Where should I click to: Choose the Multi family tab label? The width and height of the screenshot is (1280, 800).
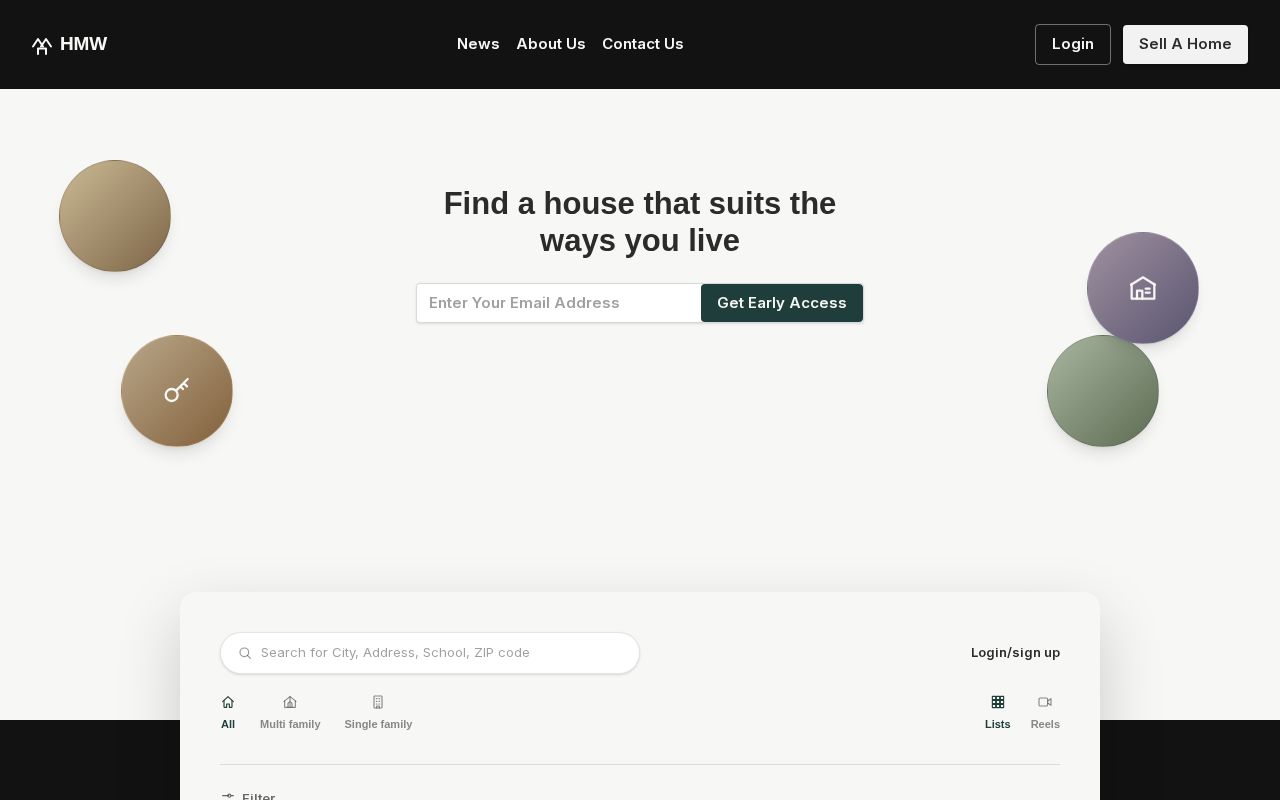pos(290,724)
